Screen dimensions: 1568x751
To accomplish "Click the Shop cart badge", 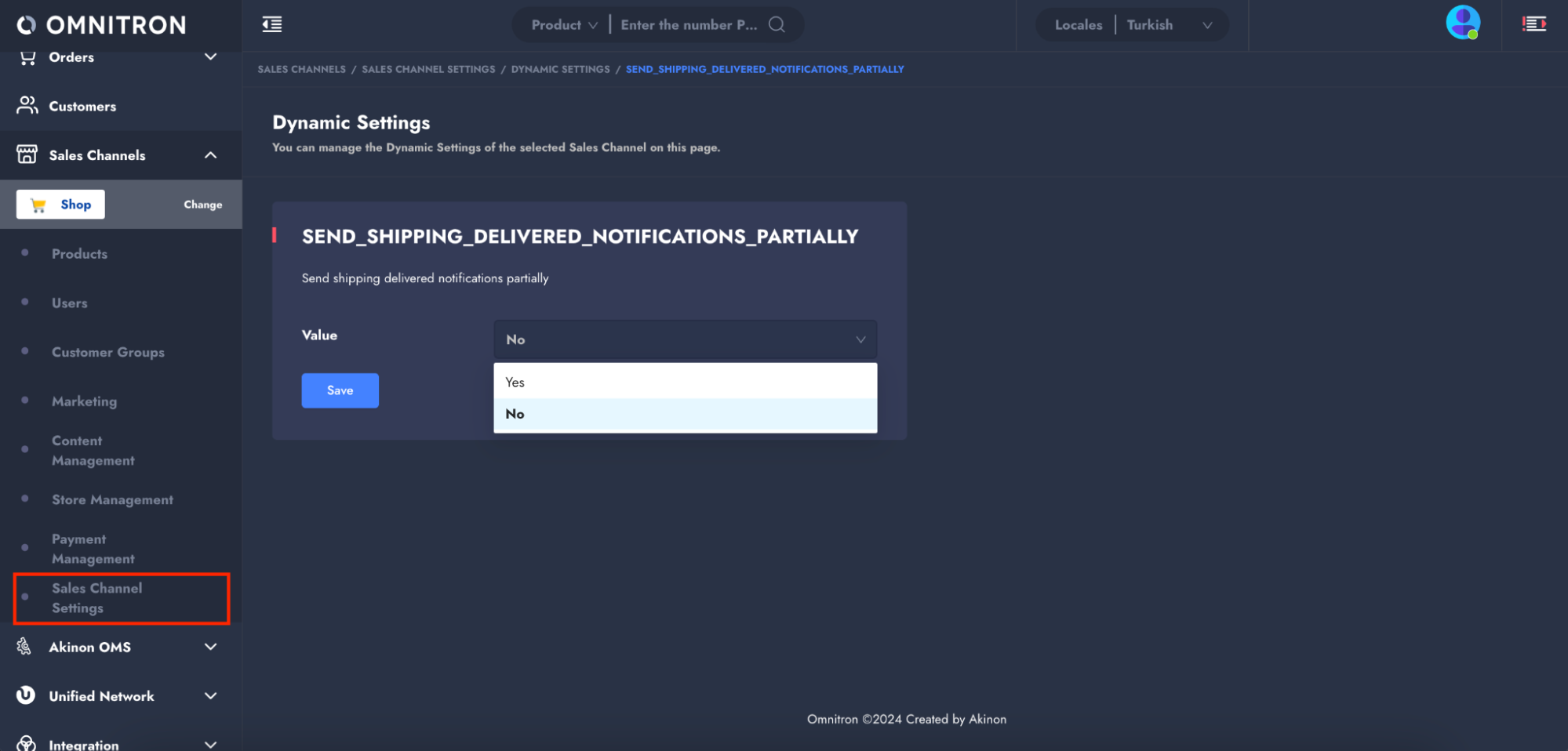I will (60, 205).
